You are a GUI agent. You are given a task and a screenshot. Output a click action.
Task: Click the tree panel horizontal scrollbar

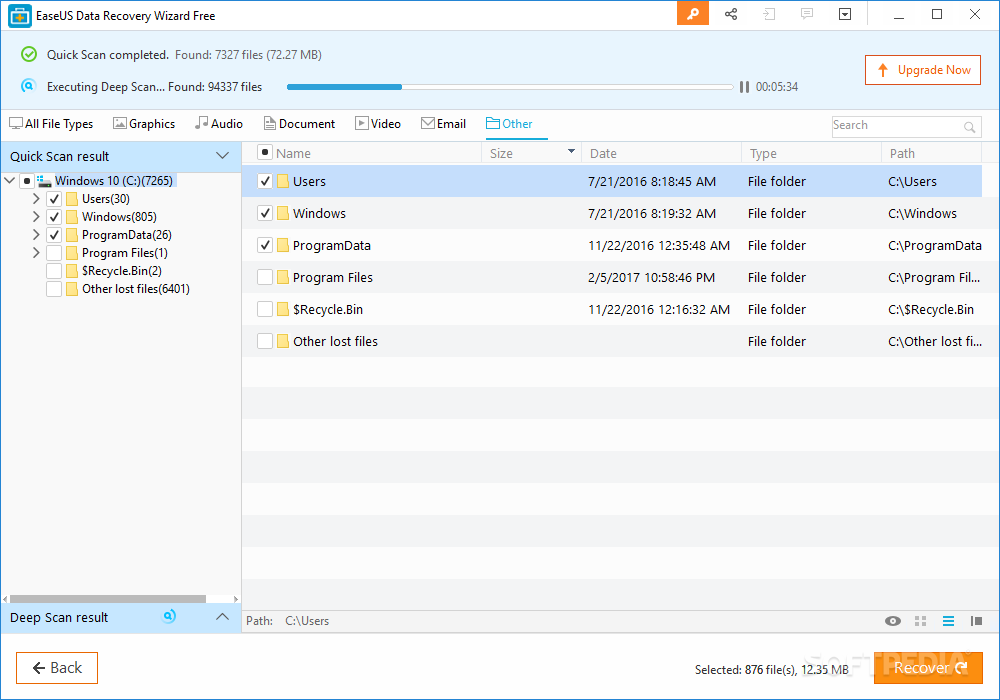[x=108, y=599]
